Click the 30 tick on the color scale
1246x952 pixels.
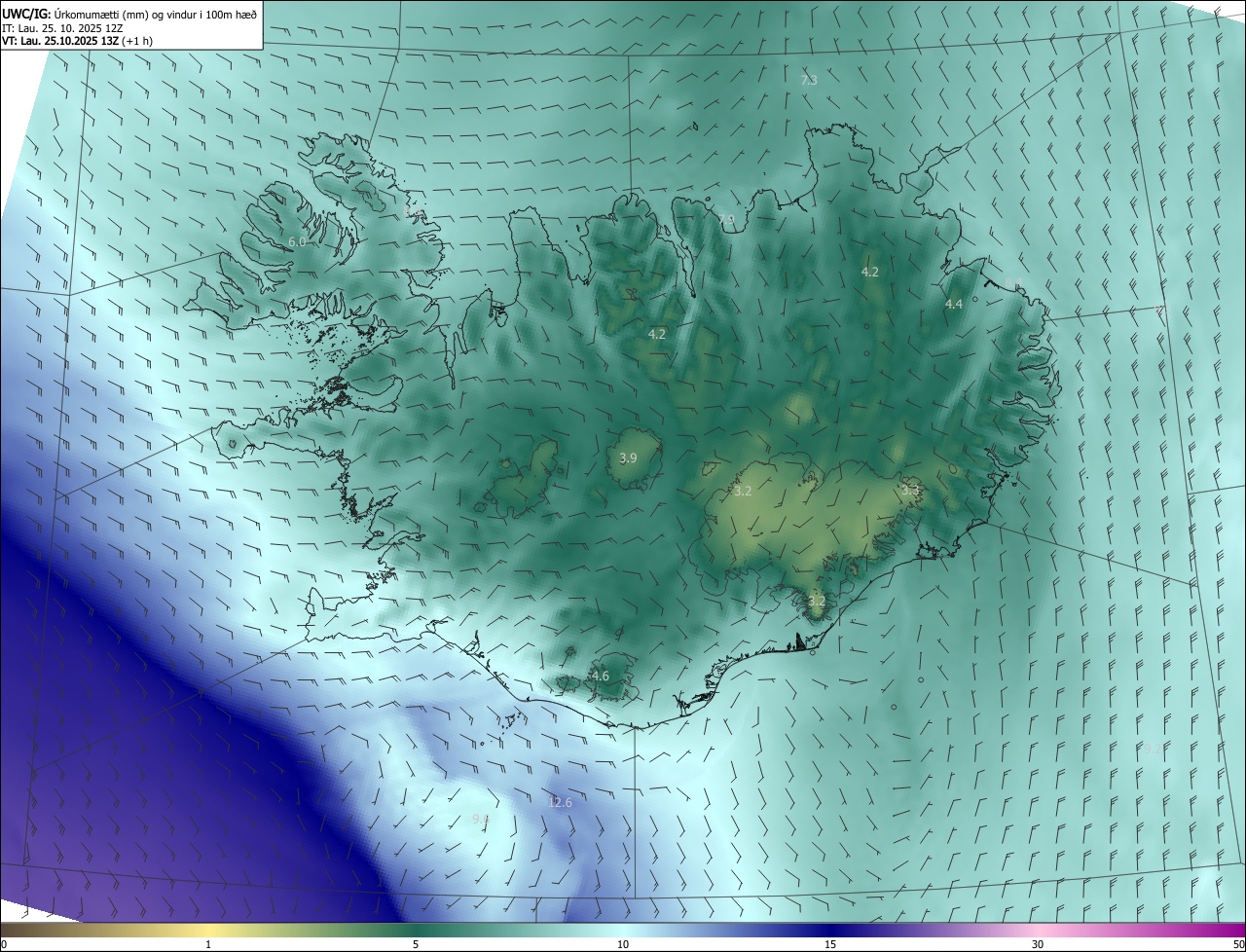[1038, 945]
